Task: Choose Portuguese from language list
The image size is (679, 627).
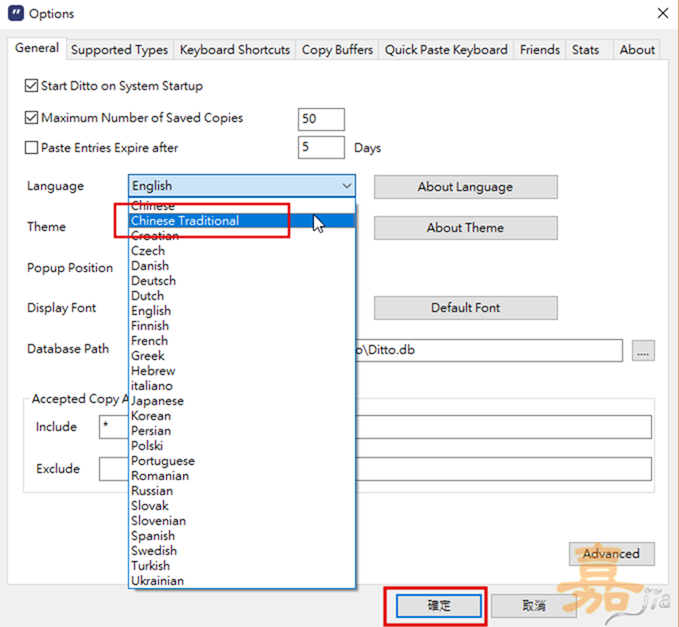Action: click(x=242, y=461)
